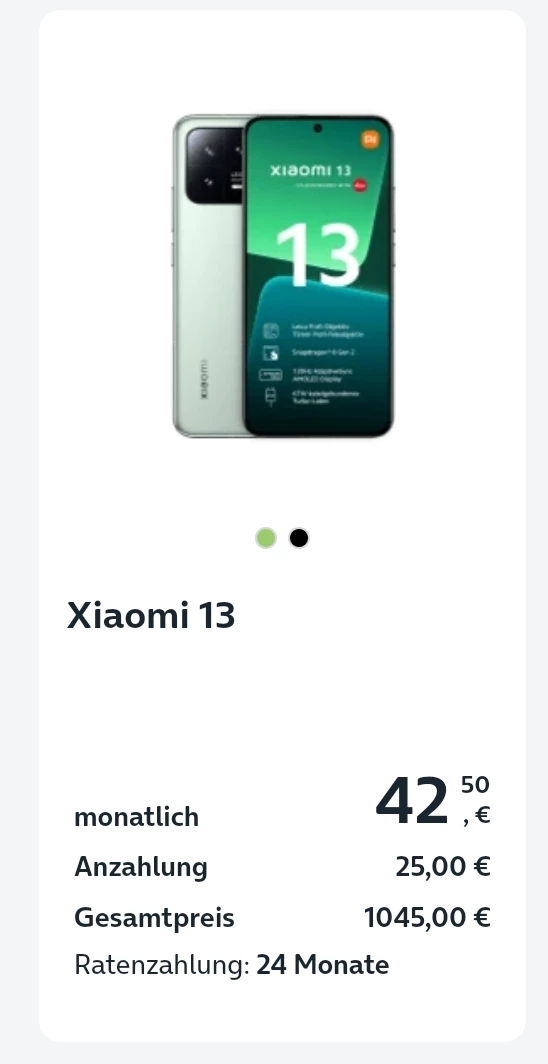Select the green color swatch

click(266, 538)
